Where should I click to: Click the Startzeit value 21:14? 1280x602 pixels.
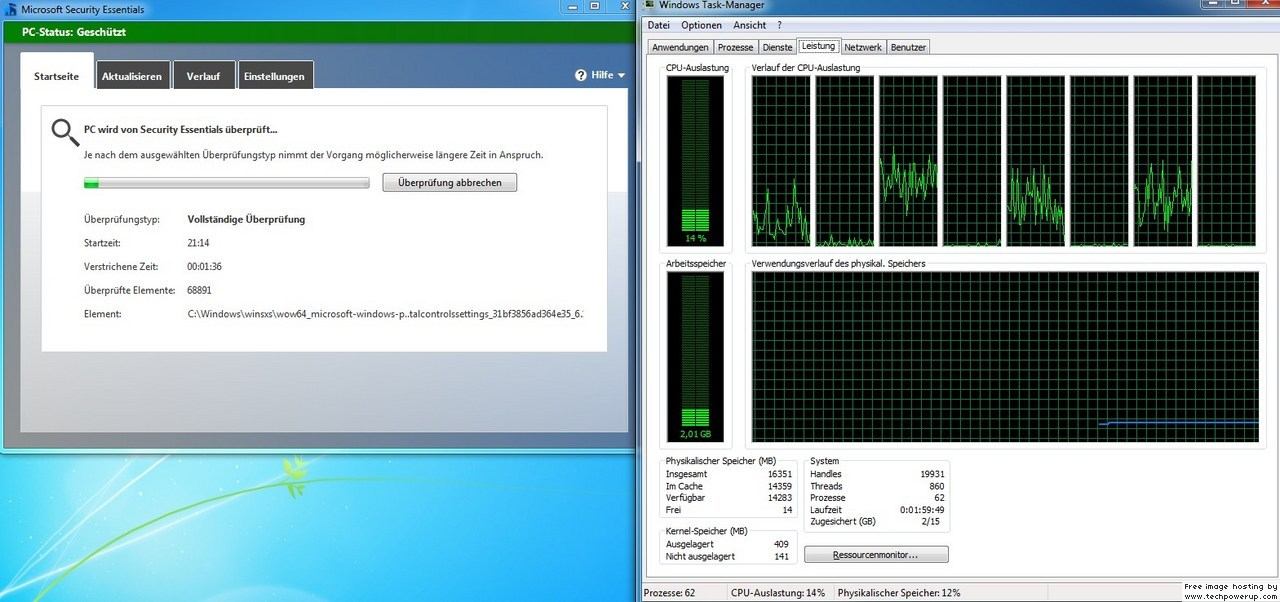click(x=198, y=243)
